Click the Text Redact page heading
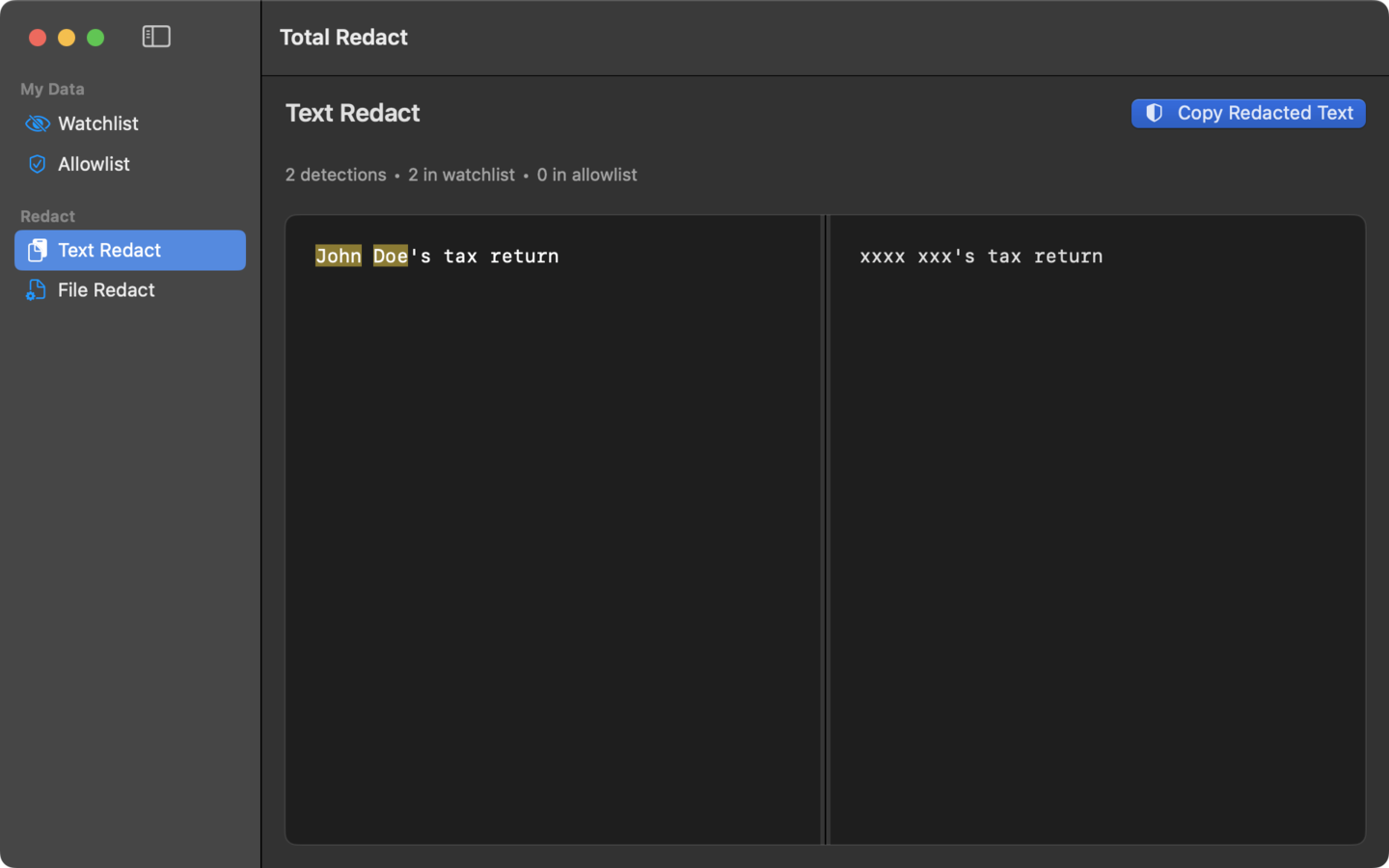The image size is (1389, 868). click(x=353, y=113)
